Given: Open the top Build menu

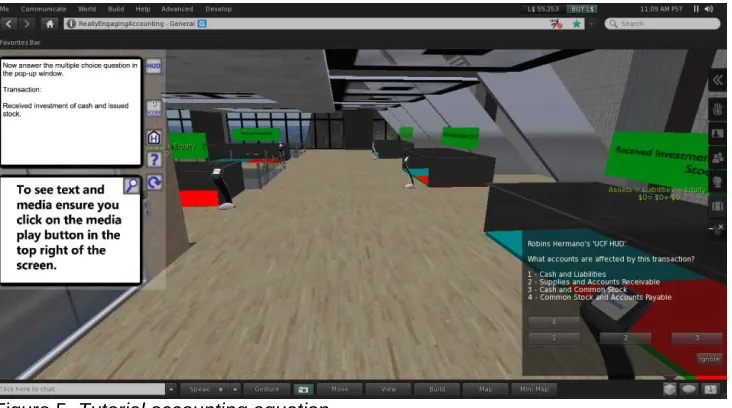Looking at the screenshot, I should click(x=116, y=9).
